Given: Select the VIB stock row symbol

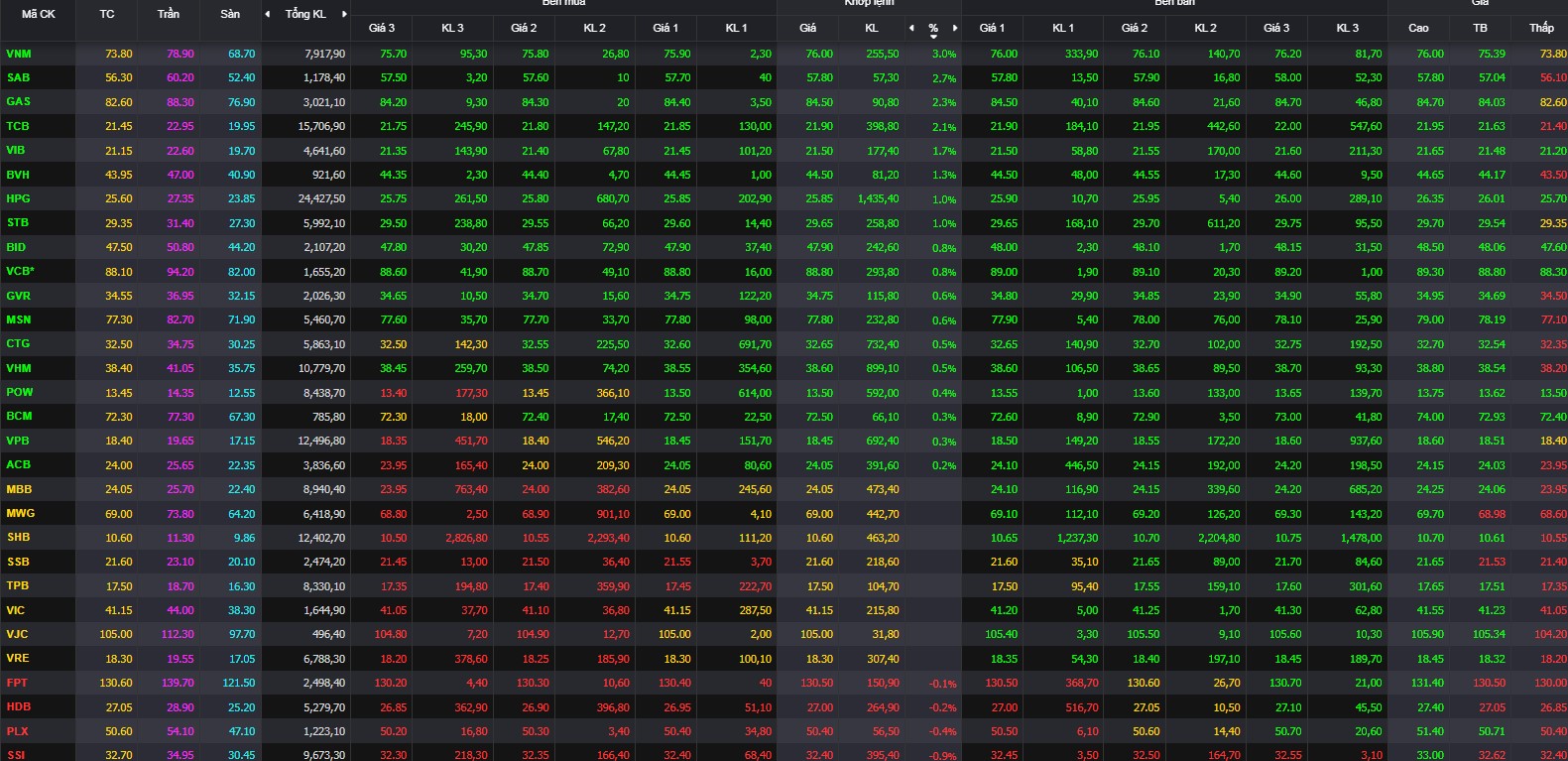Looking at the screenshot, I should click(x=16, y=150).
